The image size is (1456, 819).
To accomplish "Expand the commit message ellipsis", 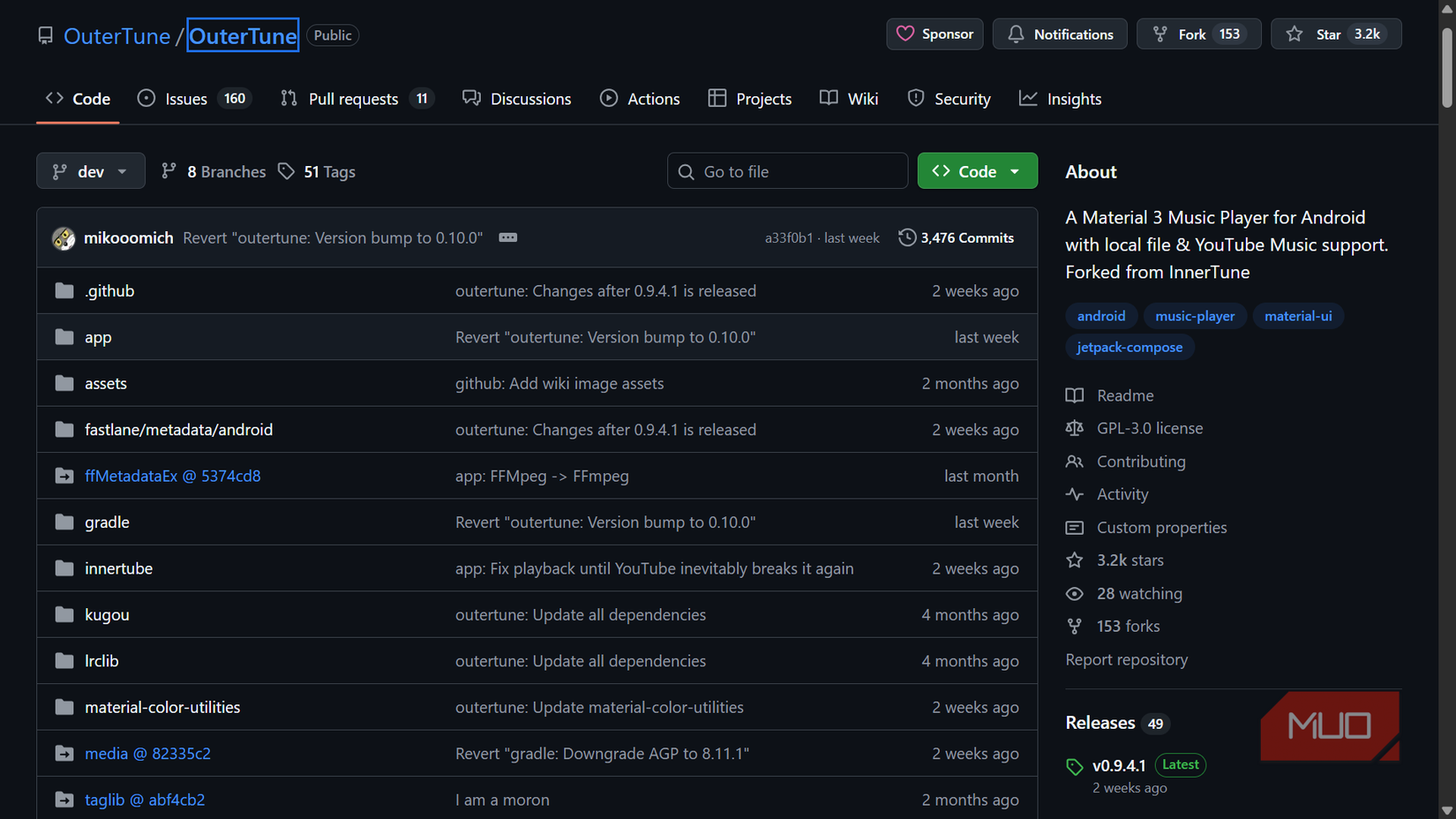I will [x=507, y=237].
